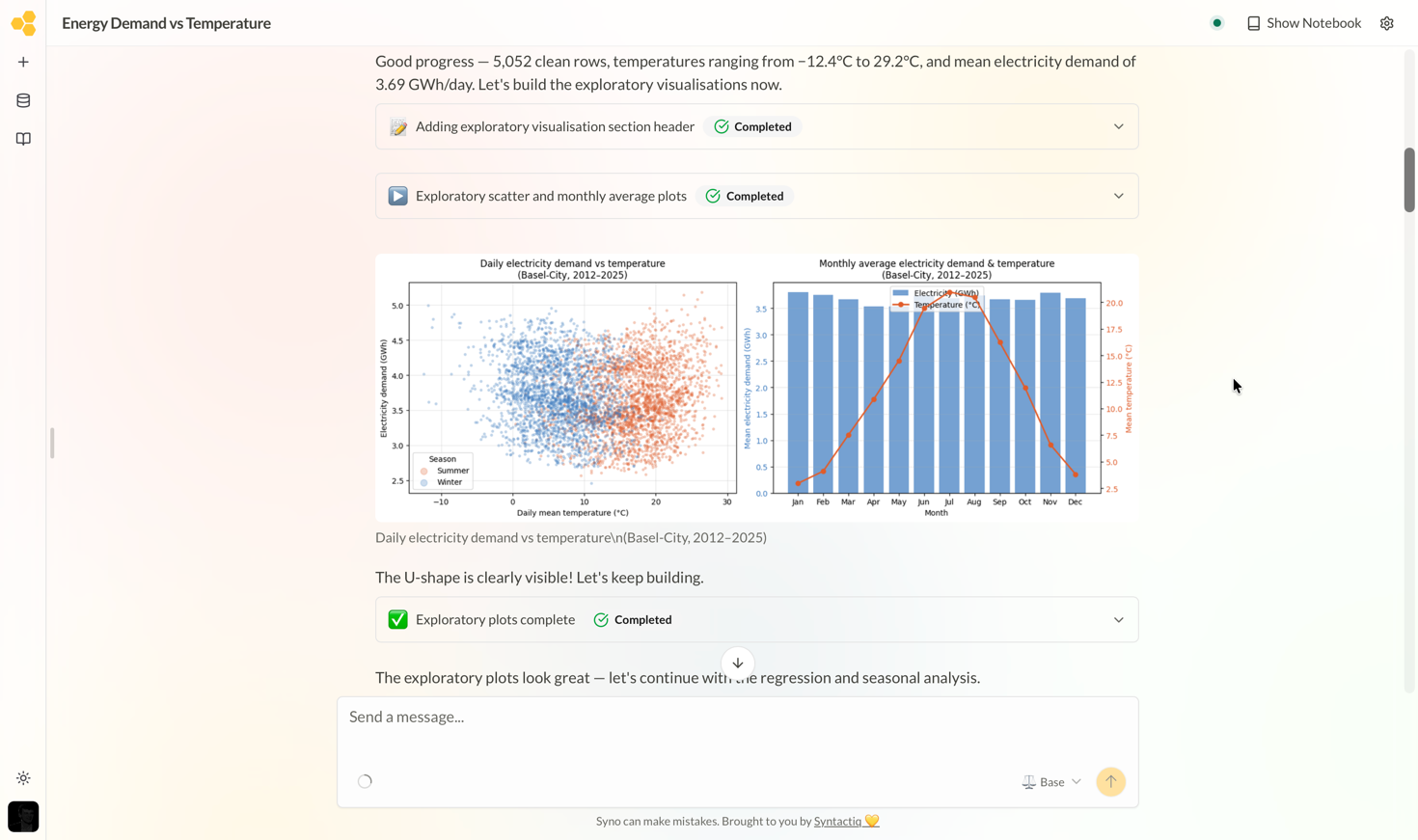Open the user avatar at bottom left

23,817
